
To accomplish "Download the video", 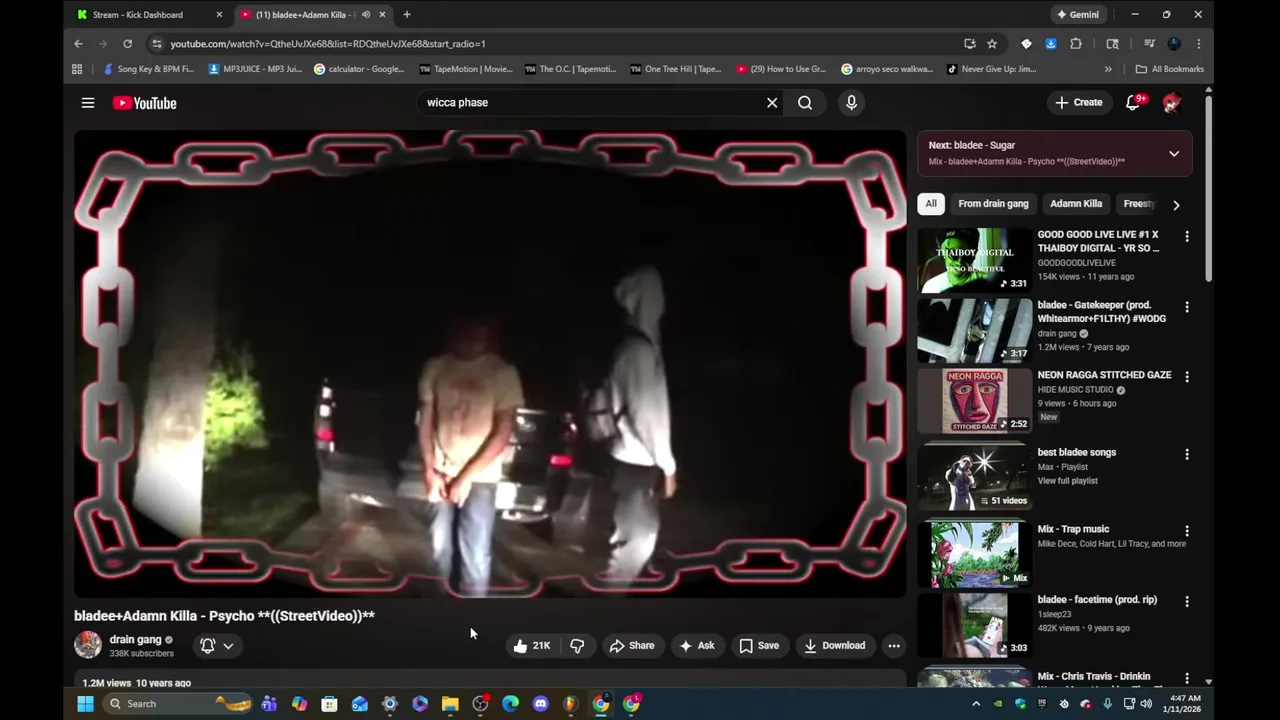I will click(835, 646).
